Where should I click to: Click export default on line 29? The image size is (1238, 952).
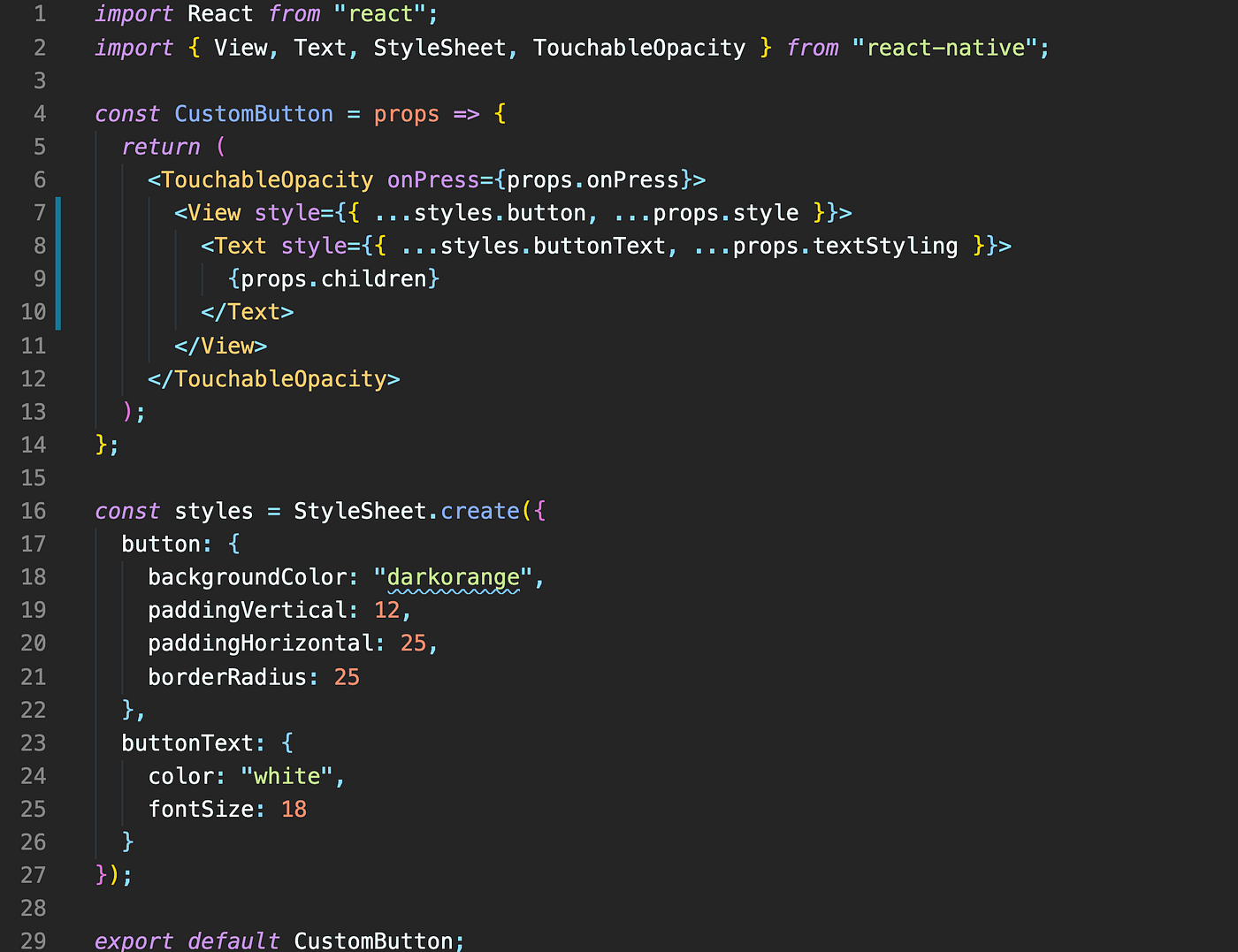(x=186, y=940)
